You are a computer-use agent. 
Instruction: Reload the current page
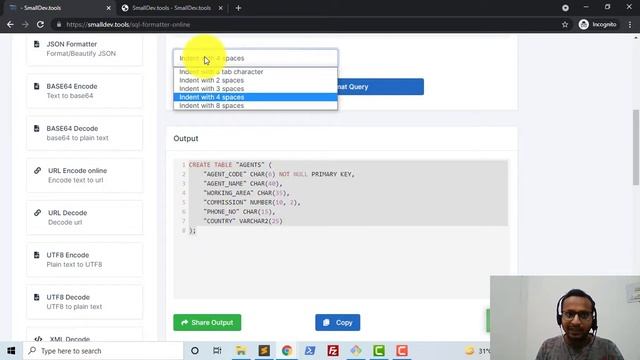point(40,24)
